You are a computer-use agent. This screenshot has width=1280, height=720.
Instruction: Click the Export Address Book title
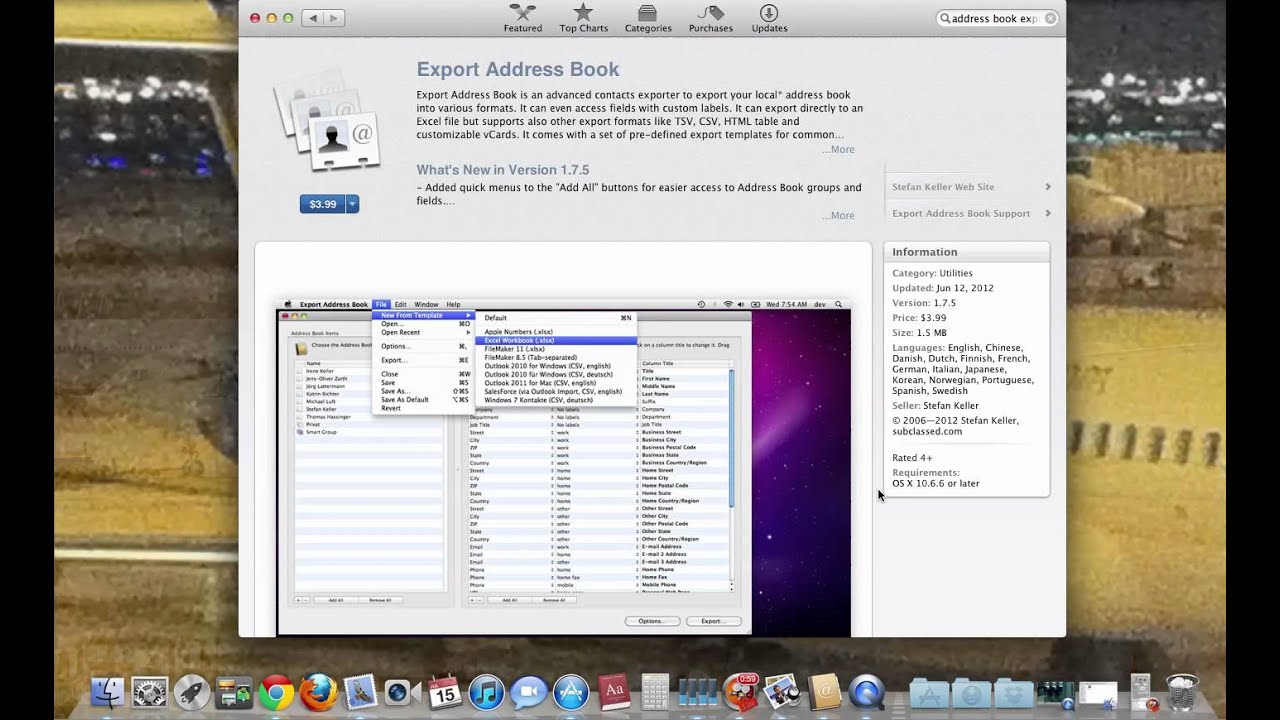(x=518, y=69)
